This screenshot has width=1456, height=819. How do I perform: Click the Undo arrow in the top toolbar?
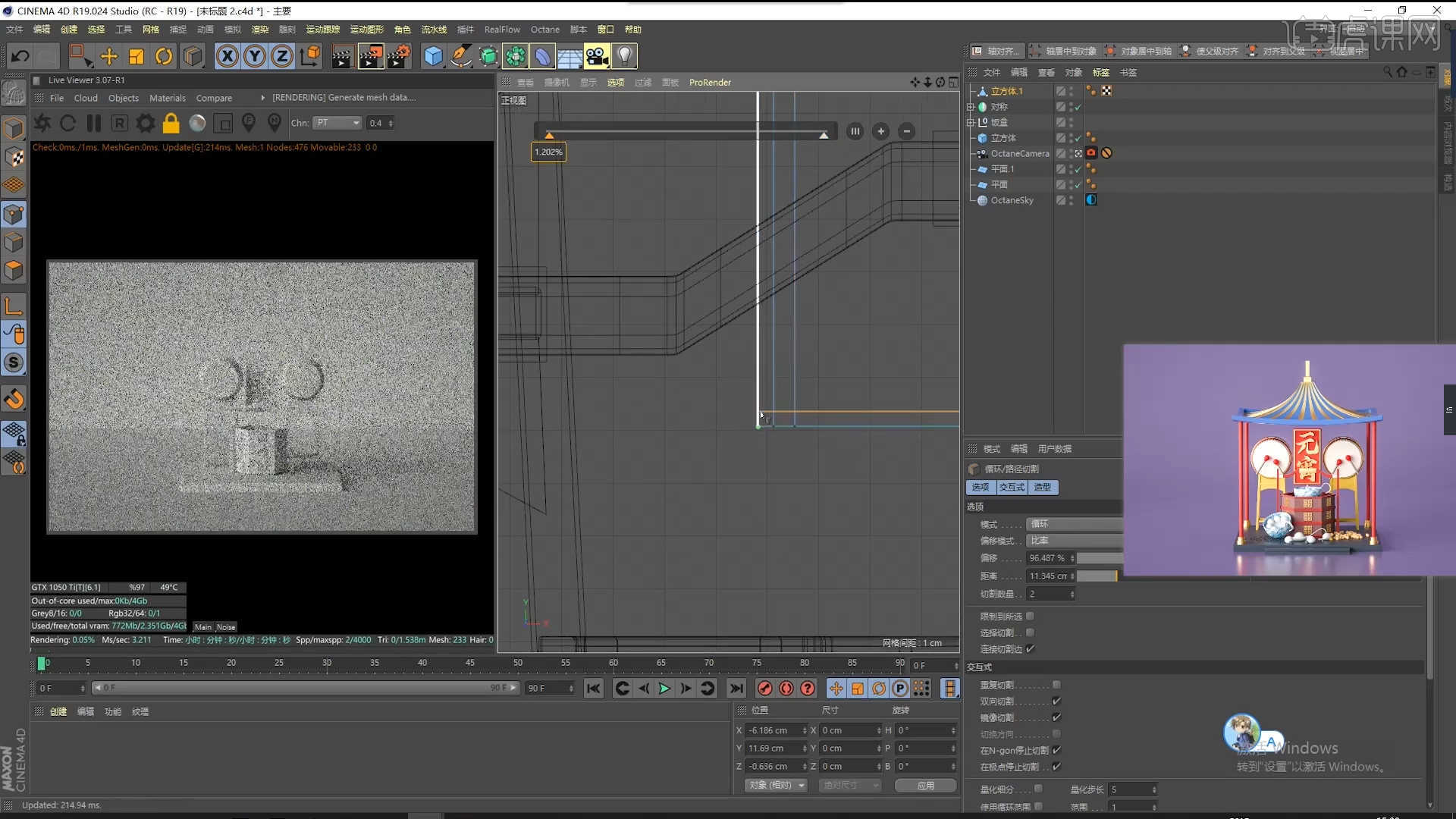20,56
